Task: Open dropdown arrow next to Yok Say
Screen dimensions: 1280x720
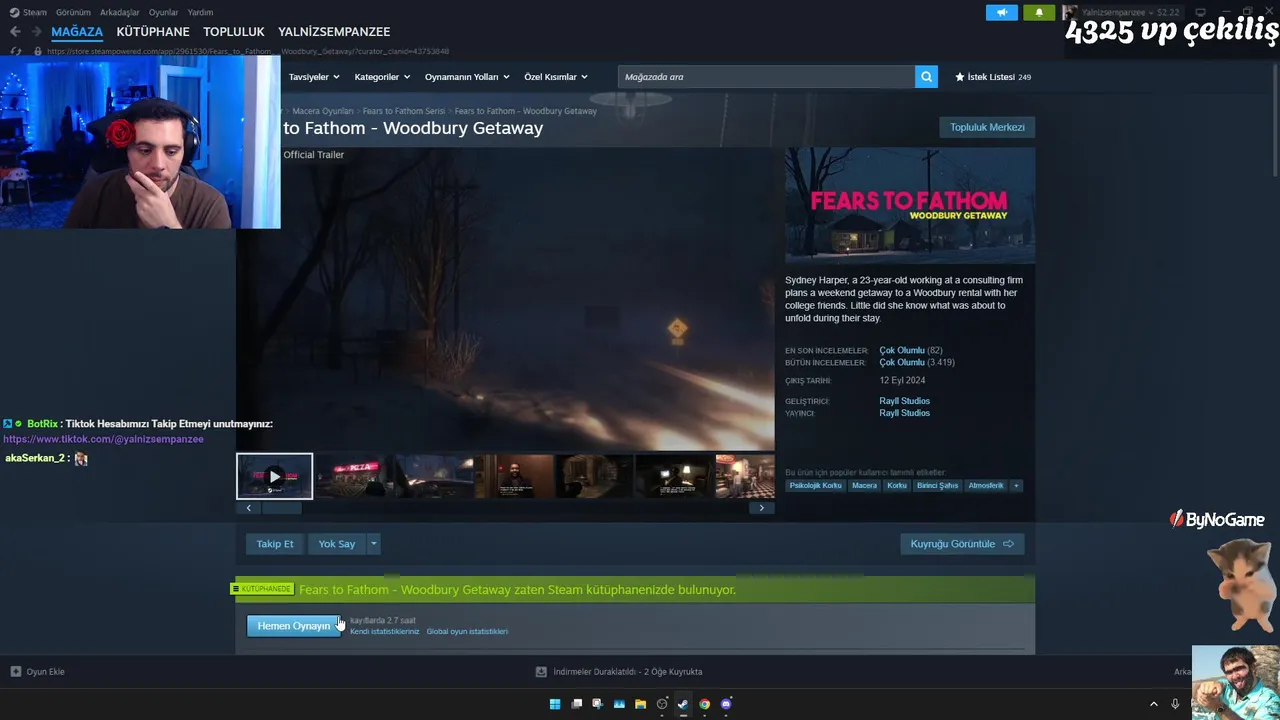Action: [x=373, y=544]
